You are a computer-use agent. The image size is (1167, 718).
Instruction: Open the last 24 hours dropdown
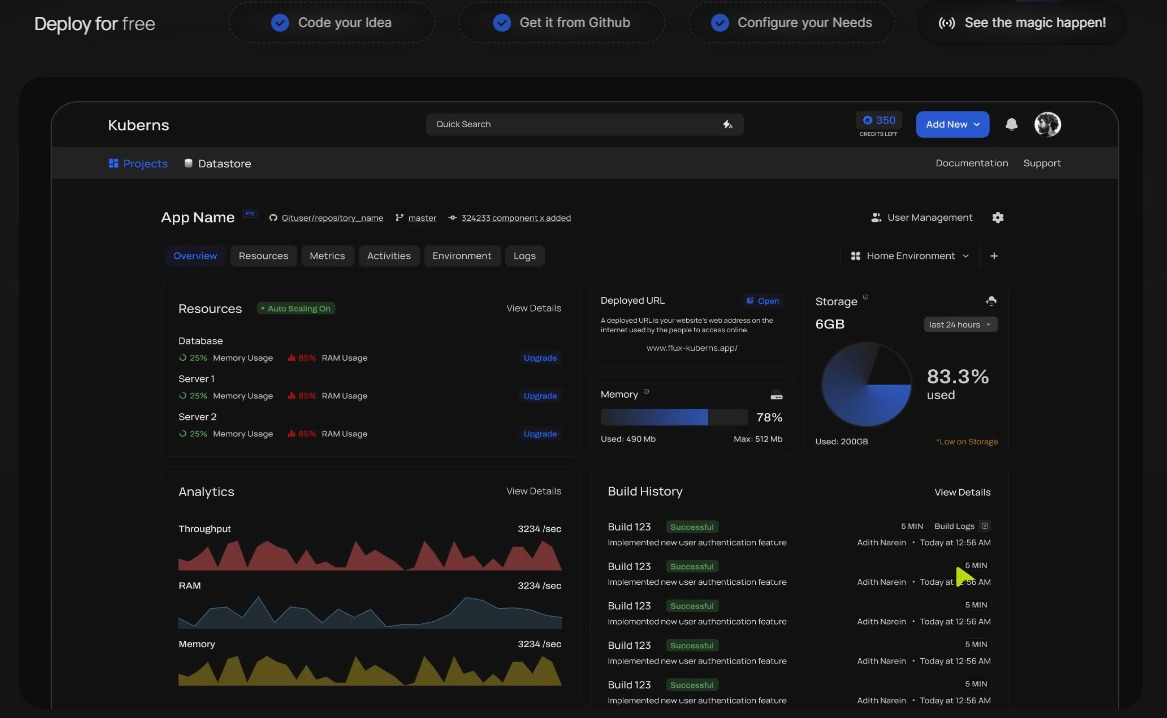pyautogui.click(x=960, y=324)
